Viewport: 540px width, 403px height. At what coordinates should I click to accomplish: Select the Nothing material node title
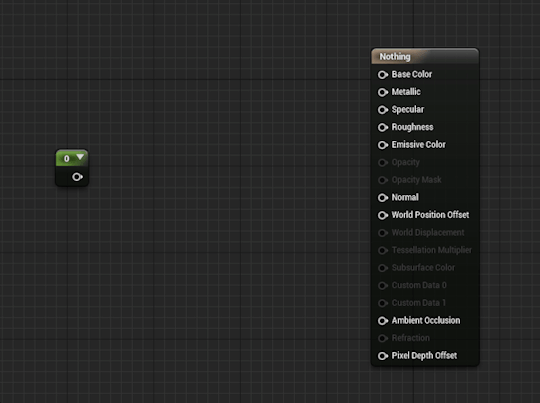395,56
